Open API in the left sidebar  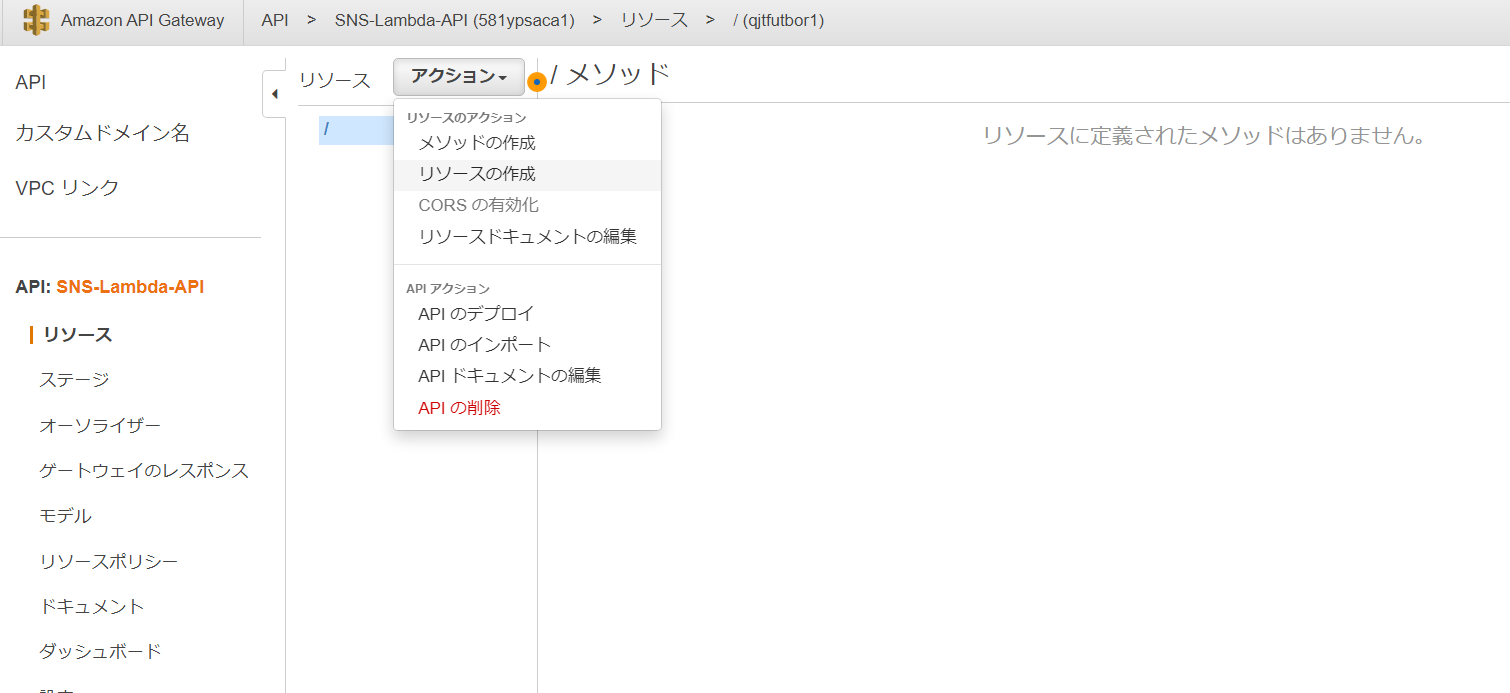pos(31,83)
